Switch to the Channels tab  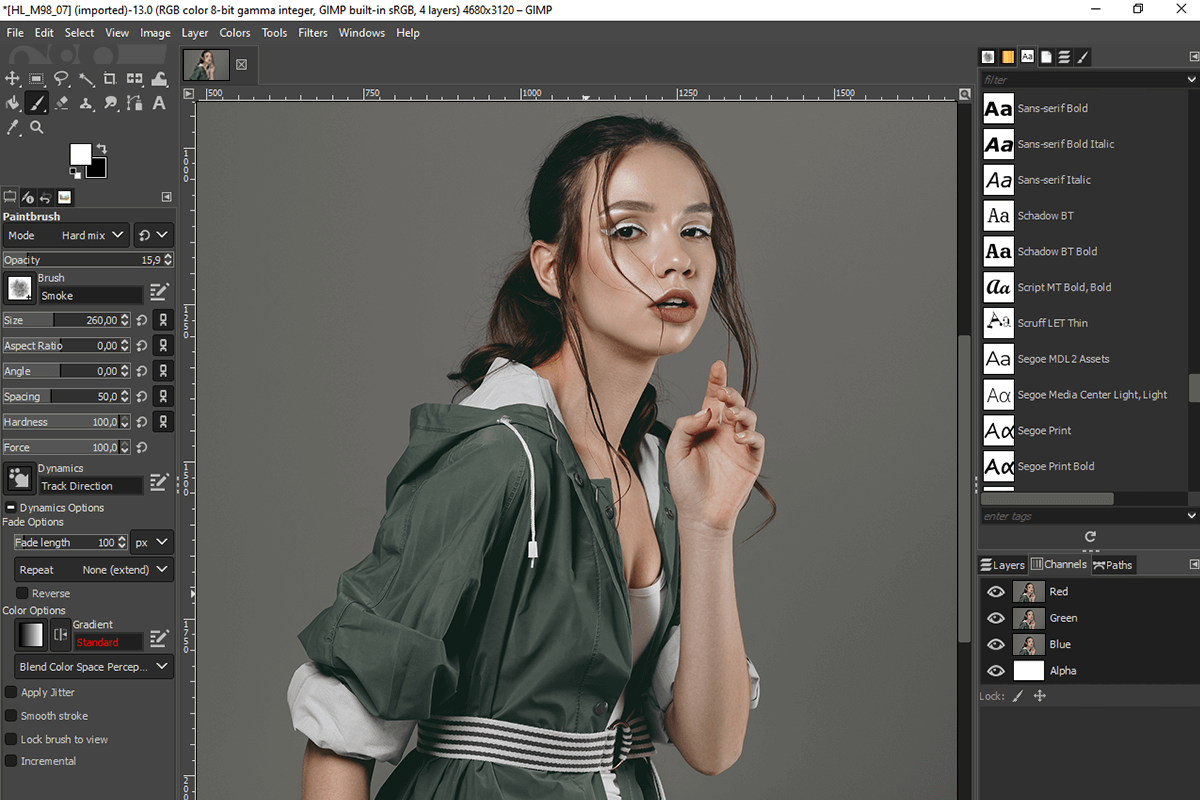tap(1058, 565)
